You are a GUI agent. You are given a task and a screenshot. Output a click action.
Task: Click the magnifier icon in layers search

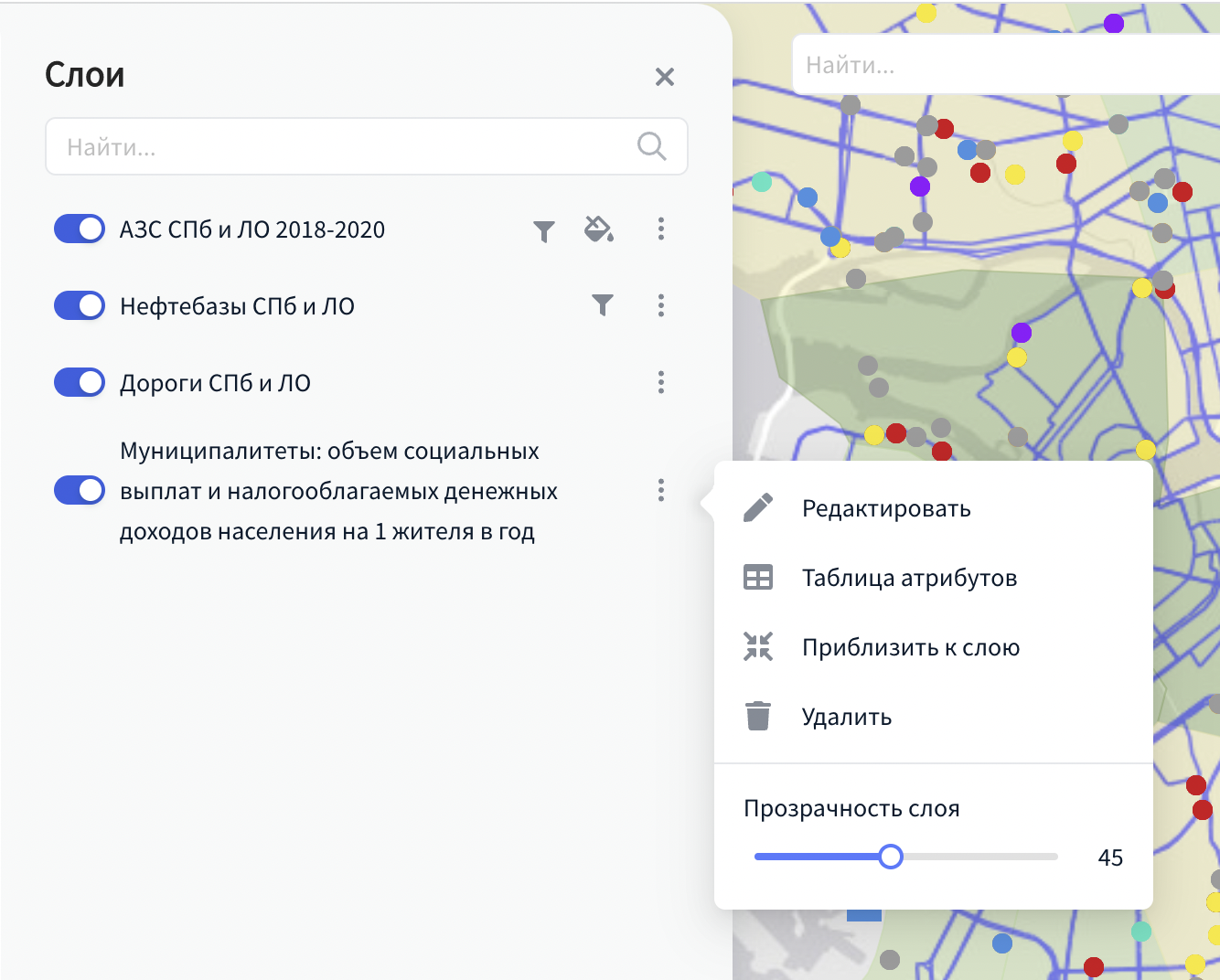[651, 146]
